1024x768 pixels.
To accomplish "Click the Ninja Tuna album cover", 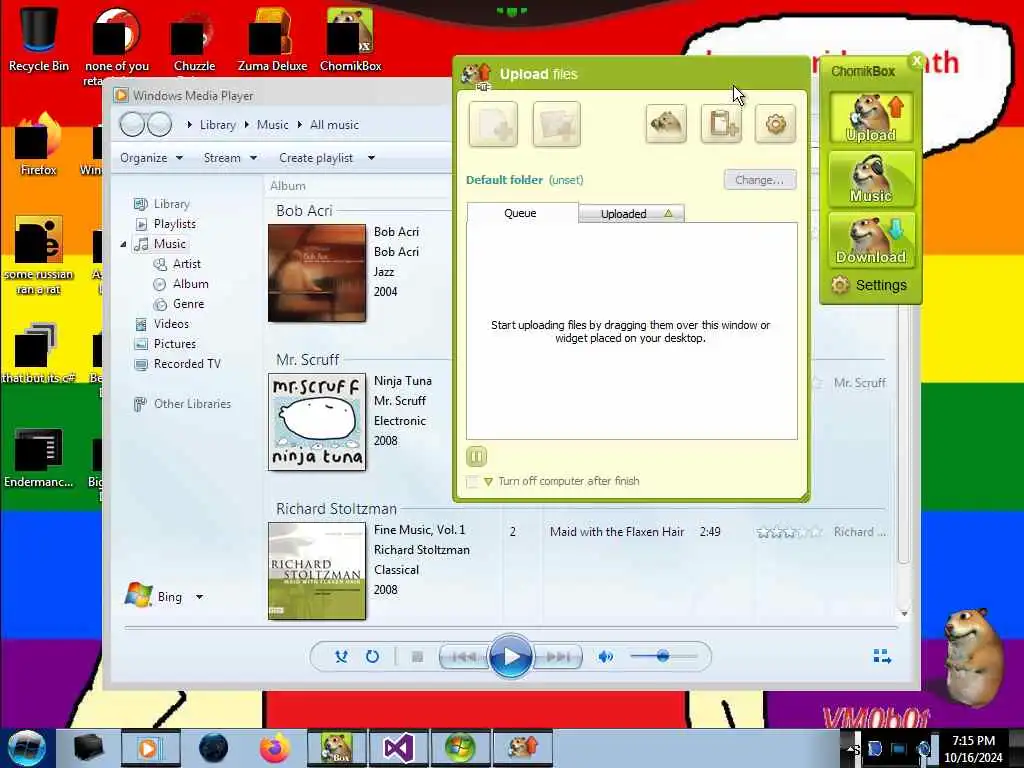I will 317,422.
